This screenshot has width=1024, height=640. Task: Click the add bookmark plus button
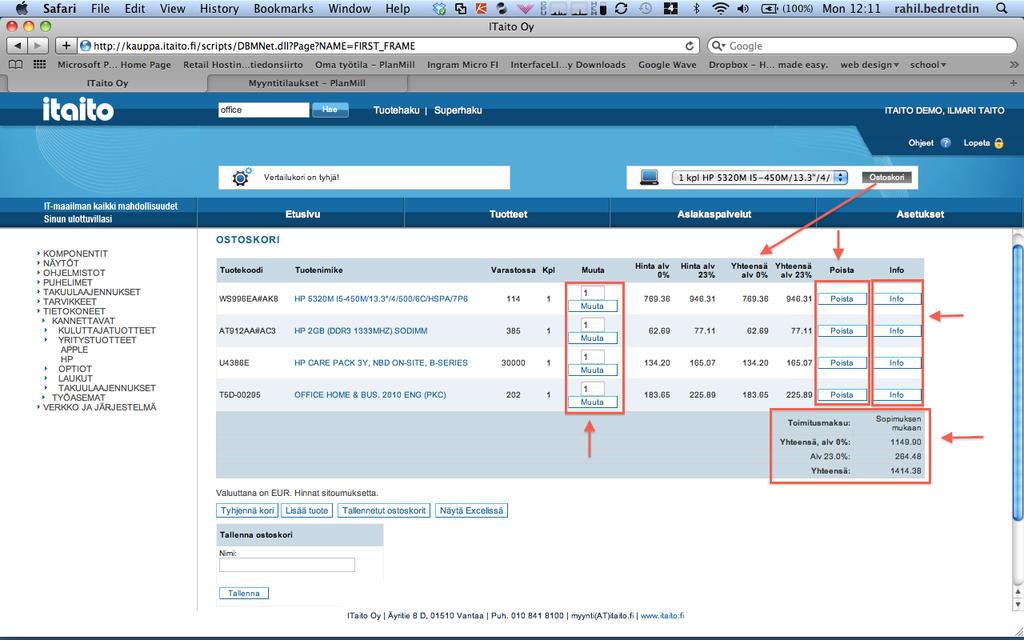[65, 46]
